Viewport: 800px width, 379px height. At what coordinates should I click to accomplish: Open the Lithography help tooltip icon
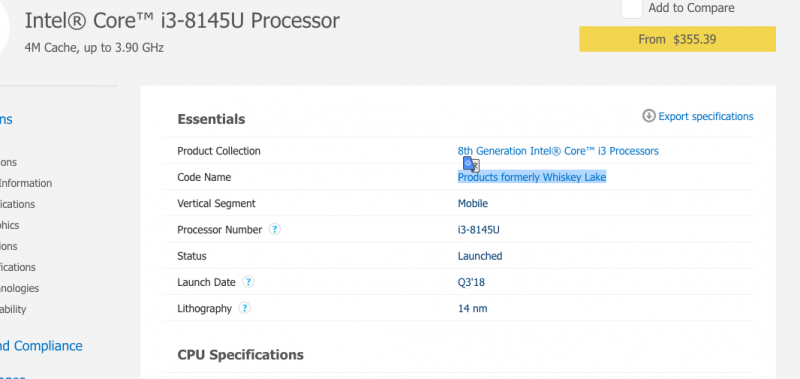(x=244, y=308)
